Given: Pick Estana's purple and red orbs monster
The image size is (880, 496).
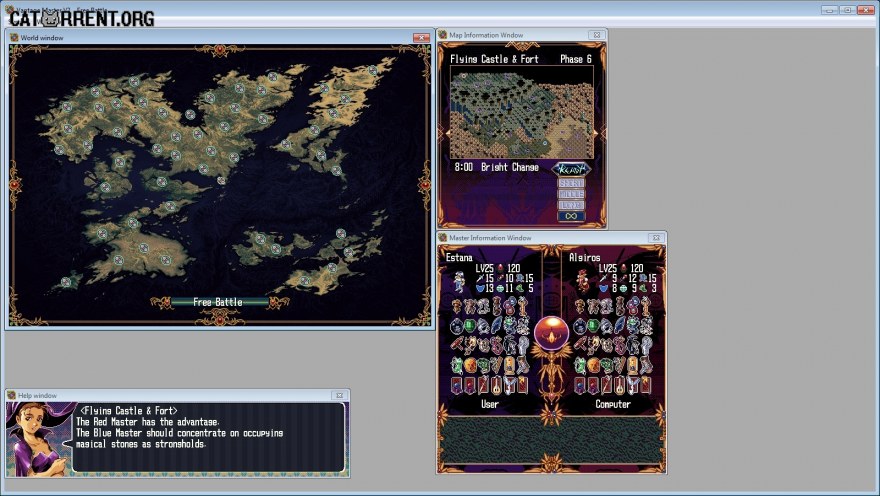Looking at the screenshot, I should coord(510,305).
